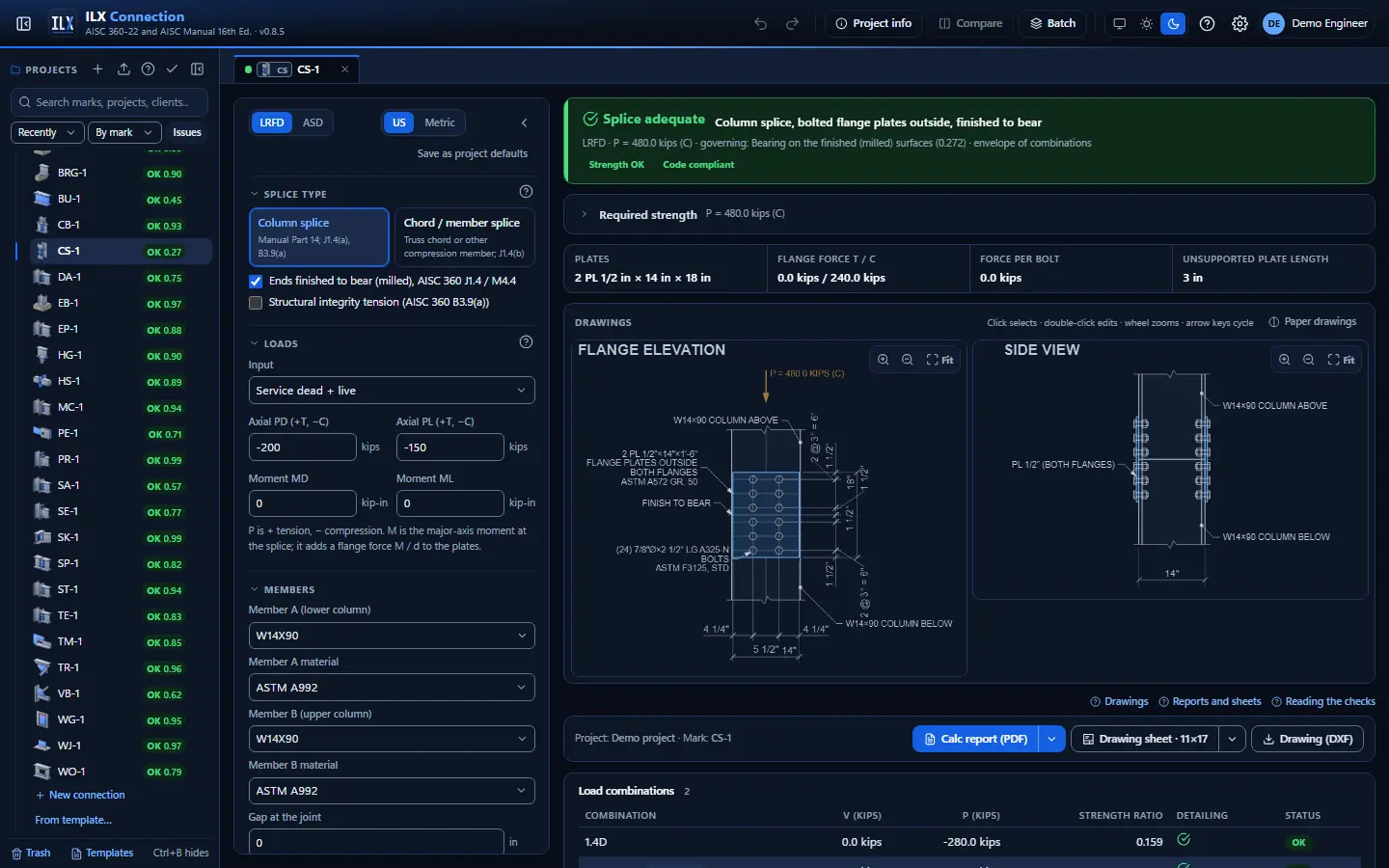
Task: Open help for the Splice Type section
Action: [x=526, y=191]
